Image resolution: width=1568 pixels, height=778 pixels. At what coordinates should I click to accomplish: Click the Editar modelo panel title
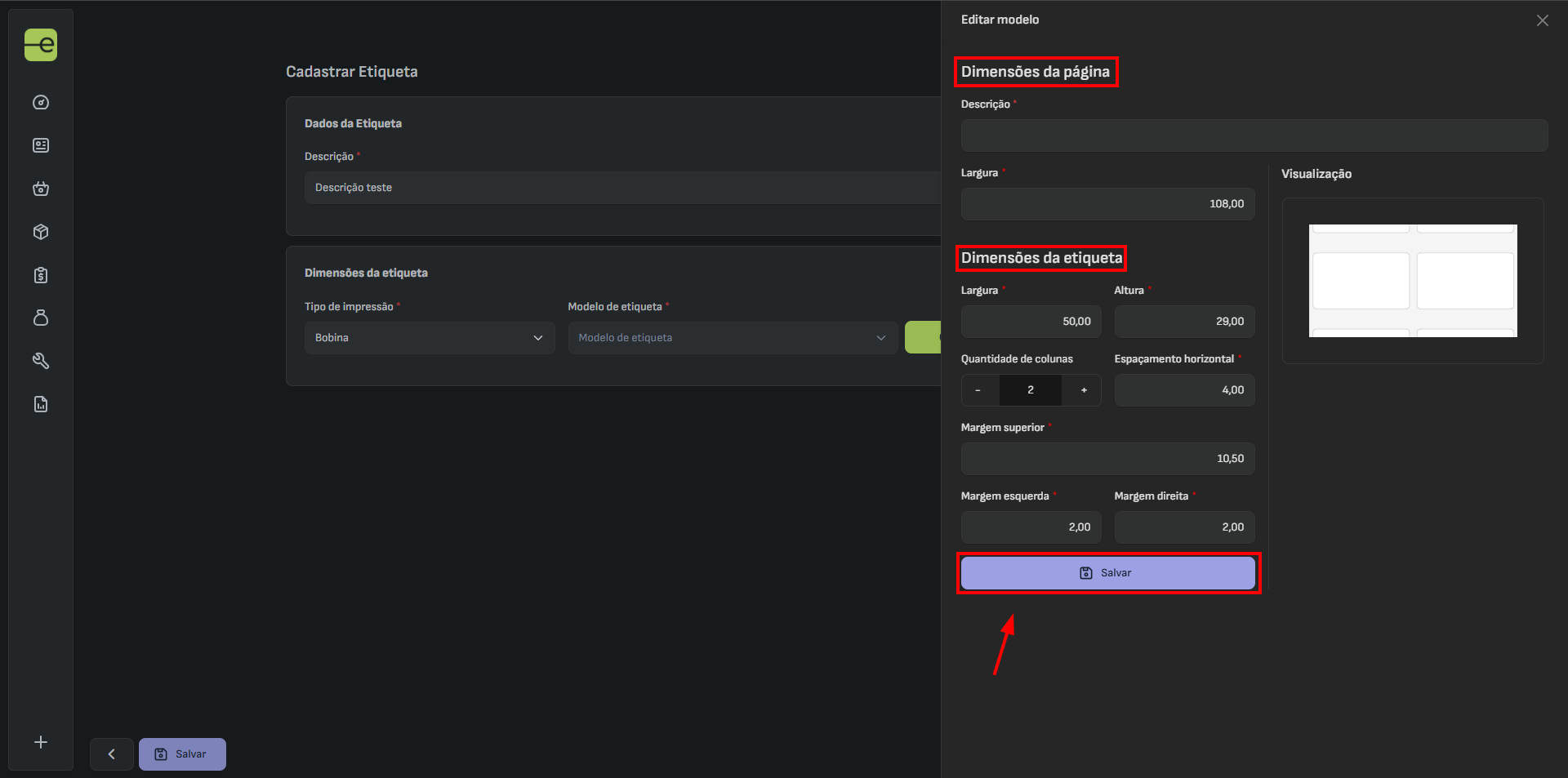1000,20
